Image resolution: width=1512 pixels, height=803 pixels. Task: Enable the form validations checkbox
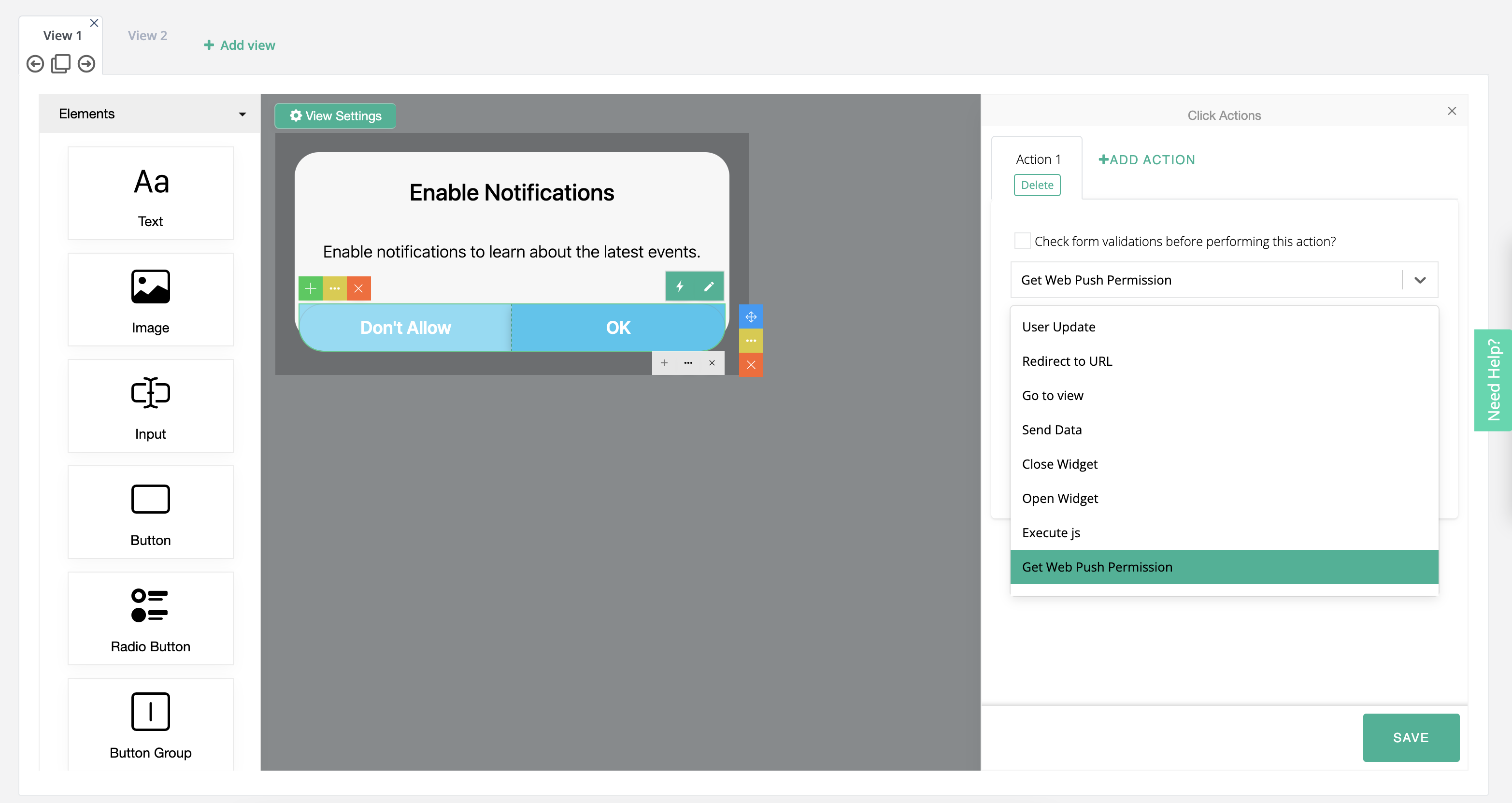[1022, 241]
